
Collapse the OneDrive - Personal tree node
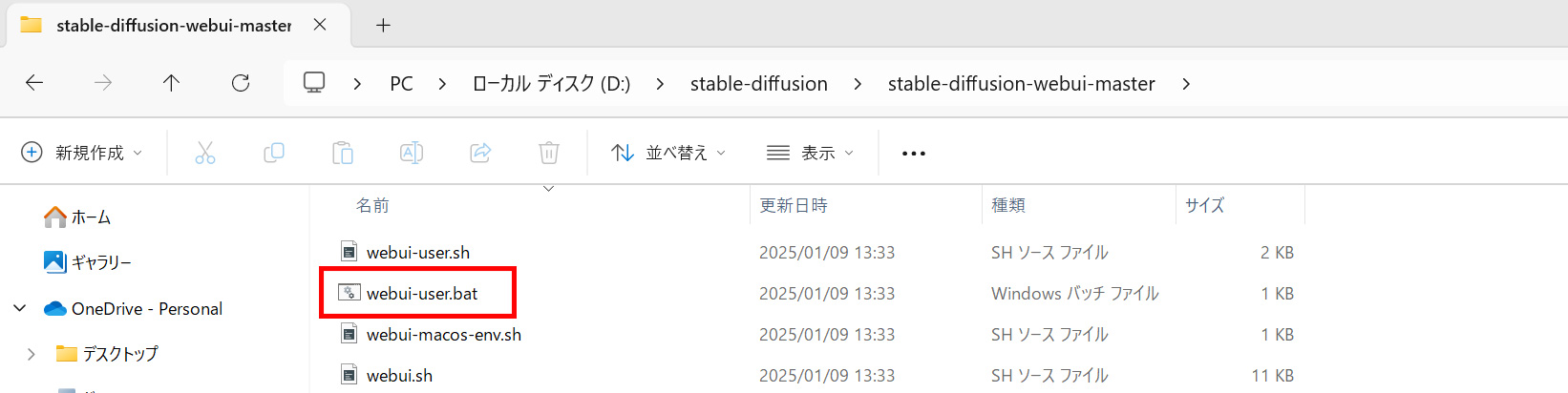(20, 308)
